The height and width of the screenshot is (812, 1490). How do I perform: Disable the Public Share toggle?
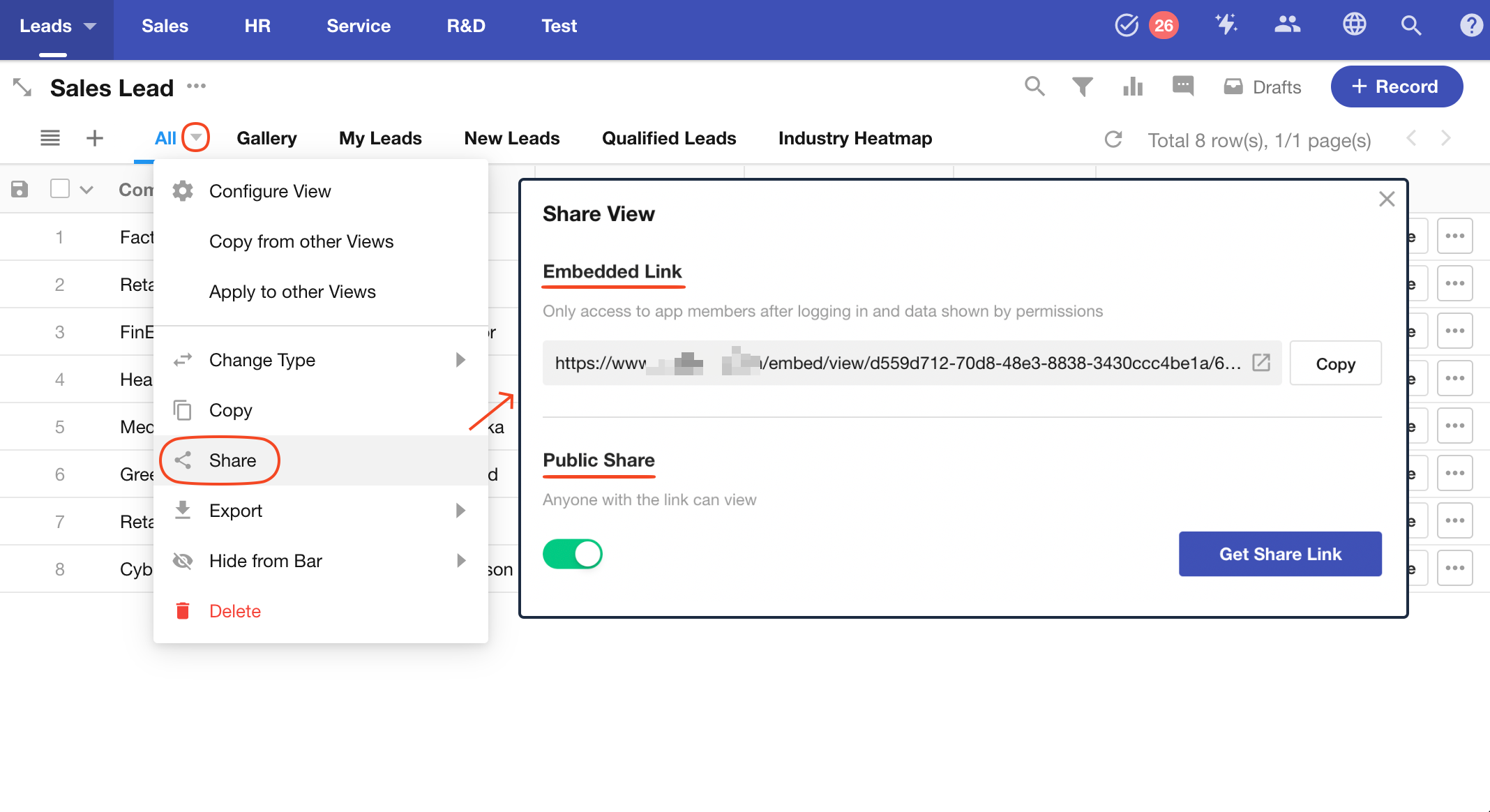click(572, 554)
